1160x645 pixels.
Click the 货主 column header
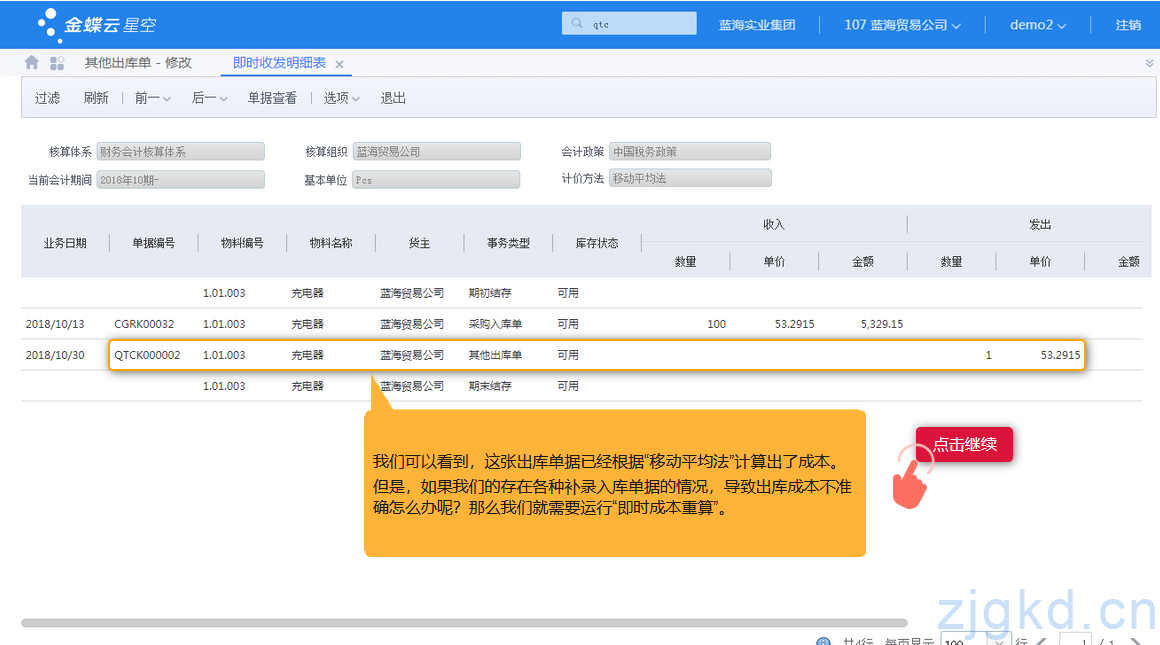[x=419, y=243]
